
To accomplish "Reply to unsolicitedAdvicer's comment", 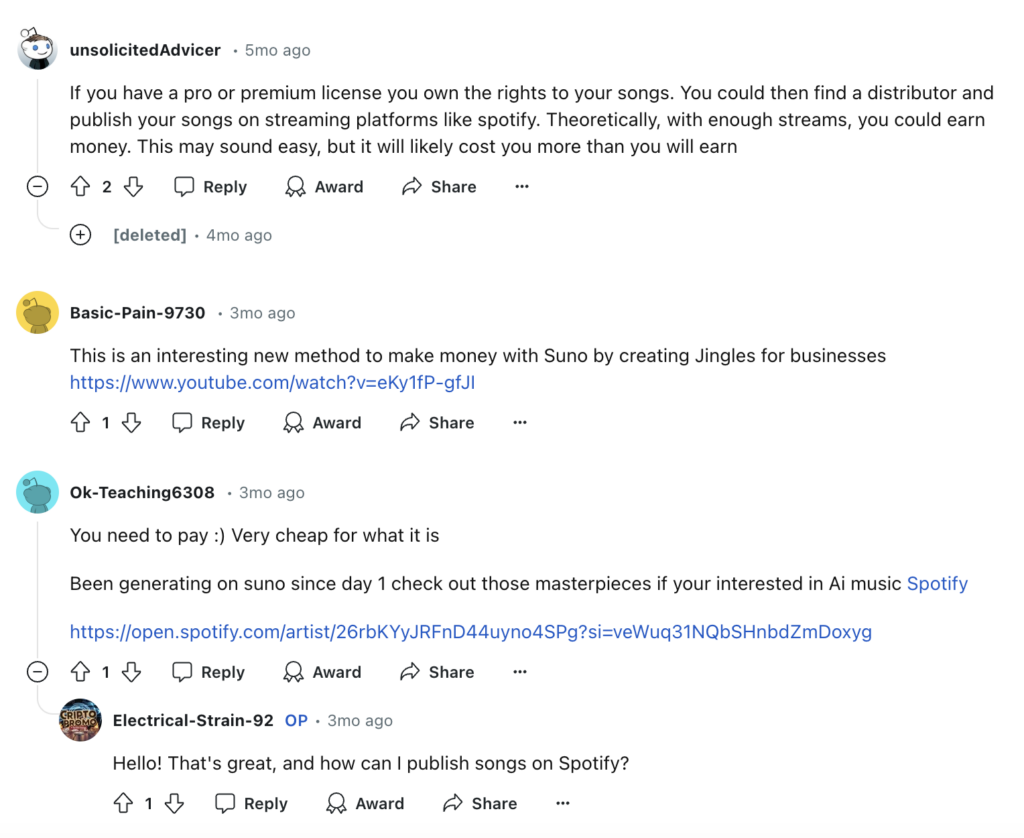I will pos(211,187).
